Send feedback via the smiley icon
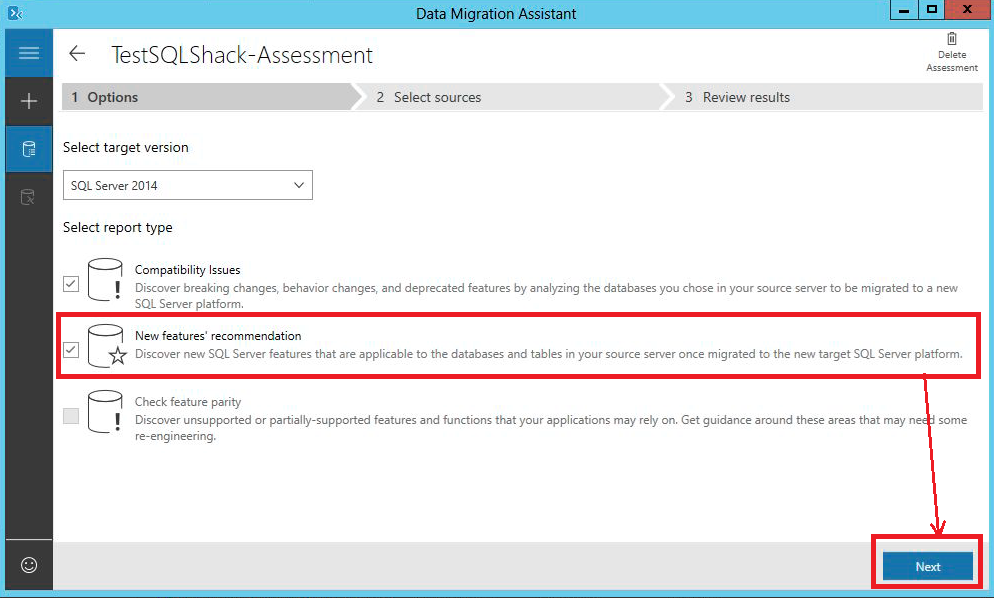 pos(29,564)
